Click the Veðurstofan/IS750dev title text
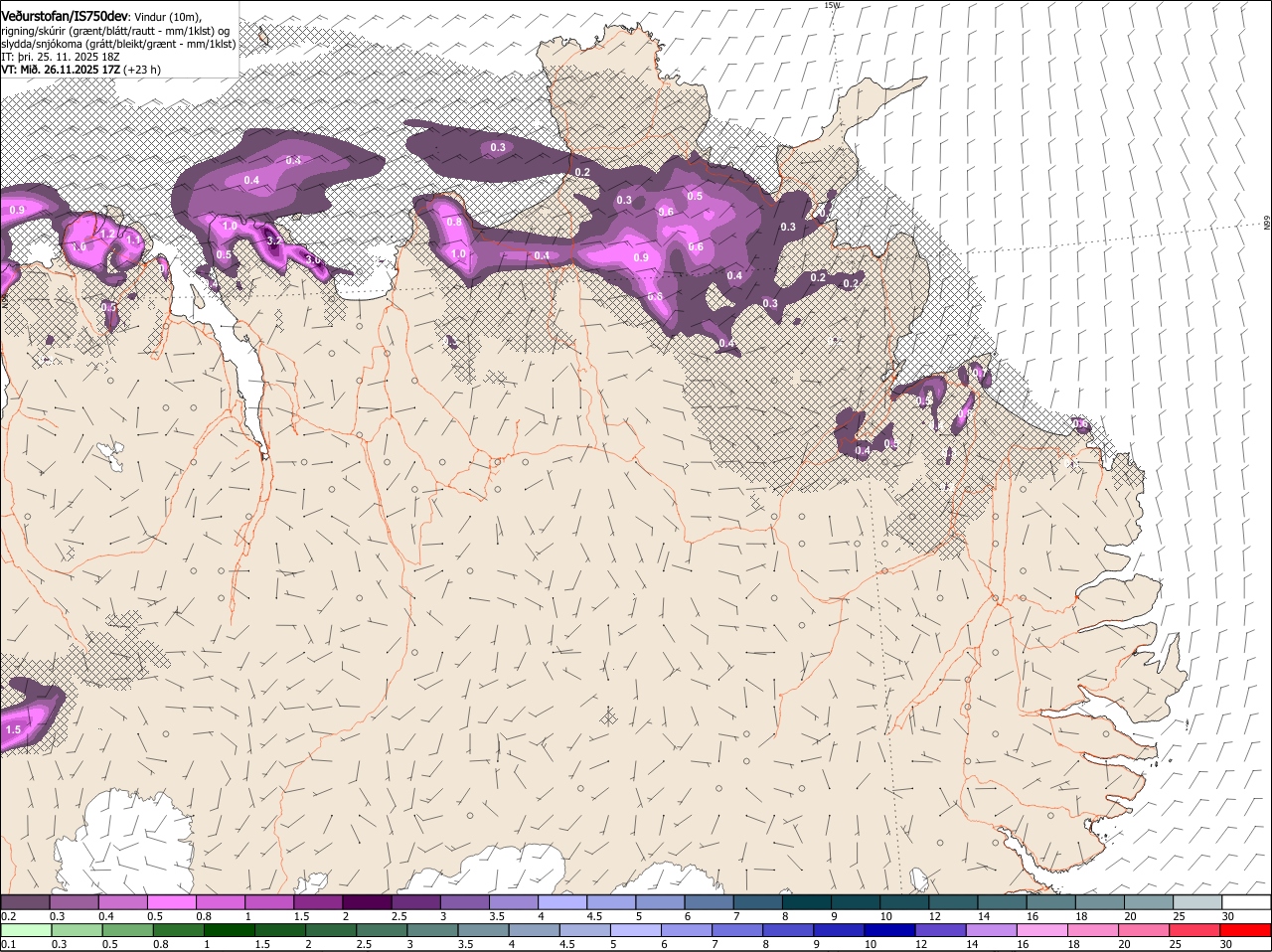Viewport: 1272px width, 952px height. (x=65, y=16)
